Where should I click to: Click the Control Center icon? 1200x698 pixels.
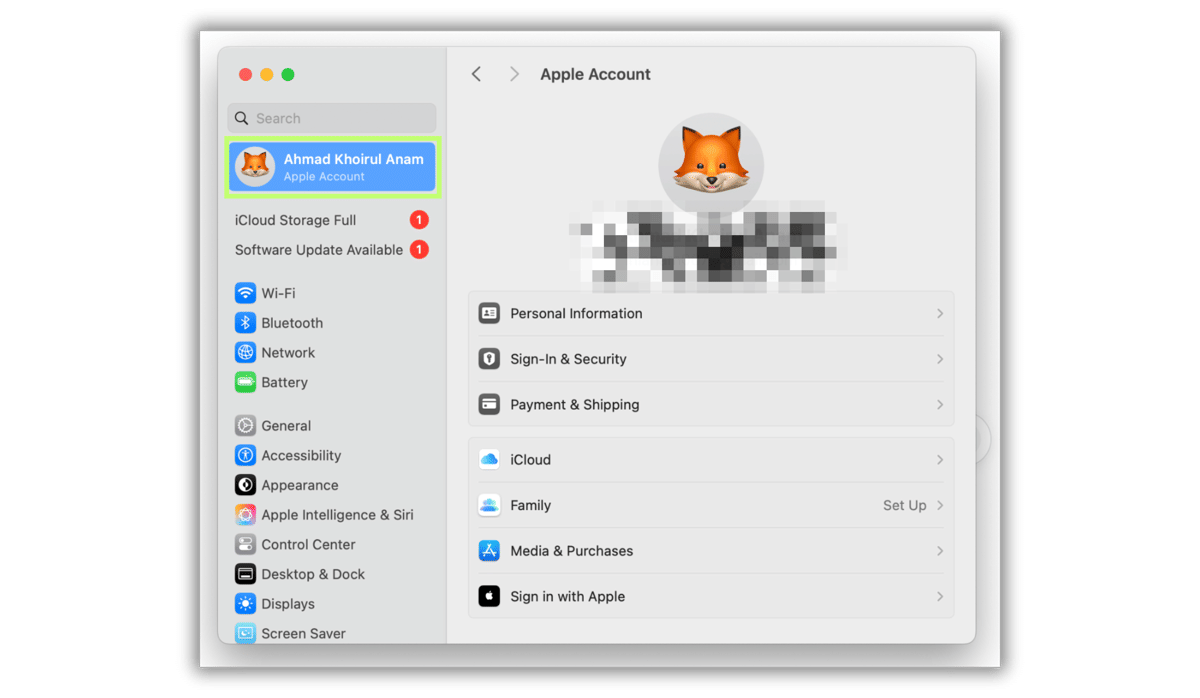click(245, 544)
